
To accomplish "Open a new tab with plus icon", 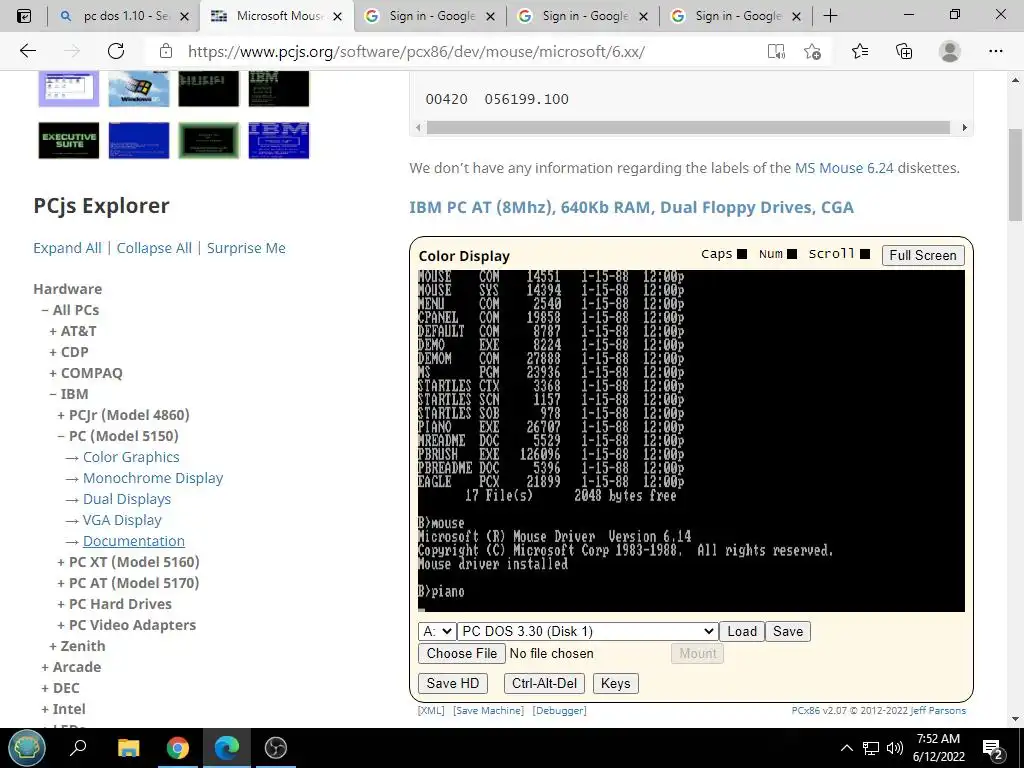I will click(x=830, y=16).
